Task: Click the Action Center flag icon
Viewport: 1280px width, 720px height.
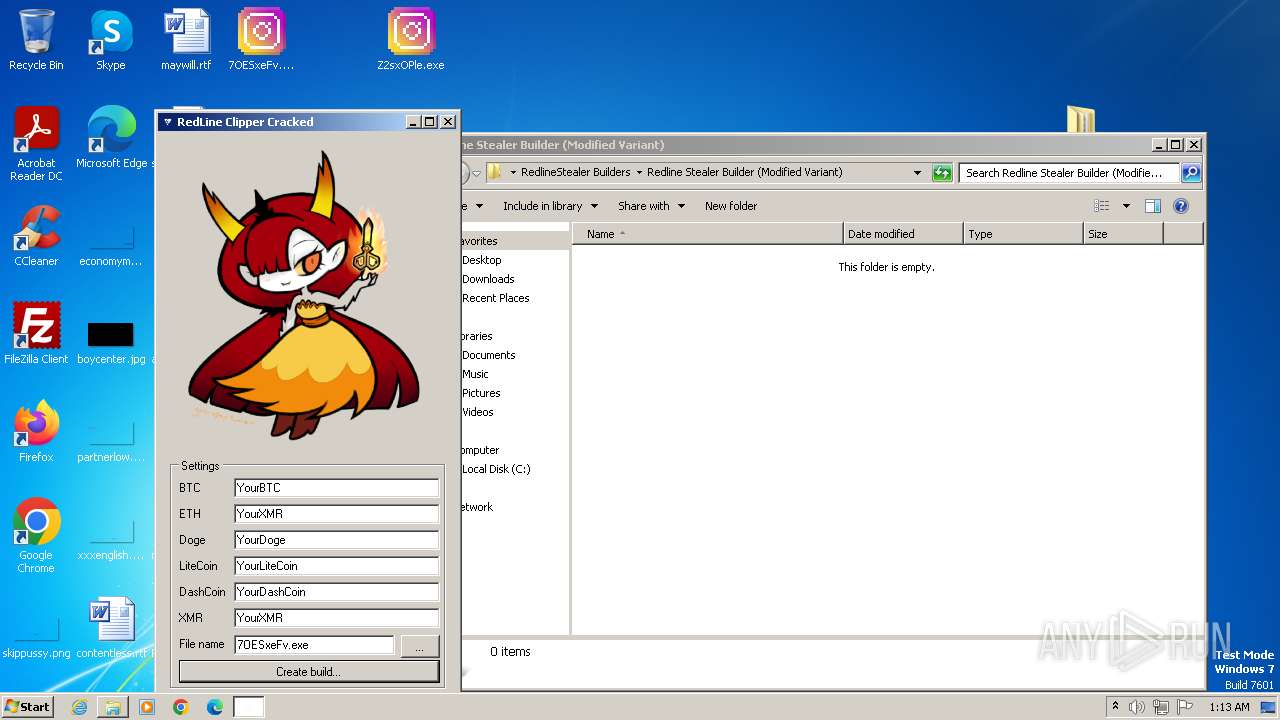Action: pos(1185,707)
